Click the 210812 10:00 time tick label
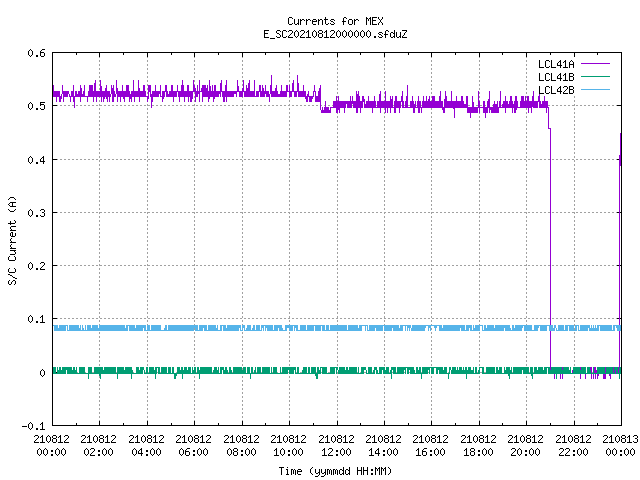The image size is (640, 480). tap(288, 445)
